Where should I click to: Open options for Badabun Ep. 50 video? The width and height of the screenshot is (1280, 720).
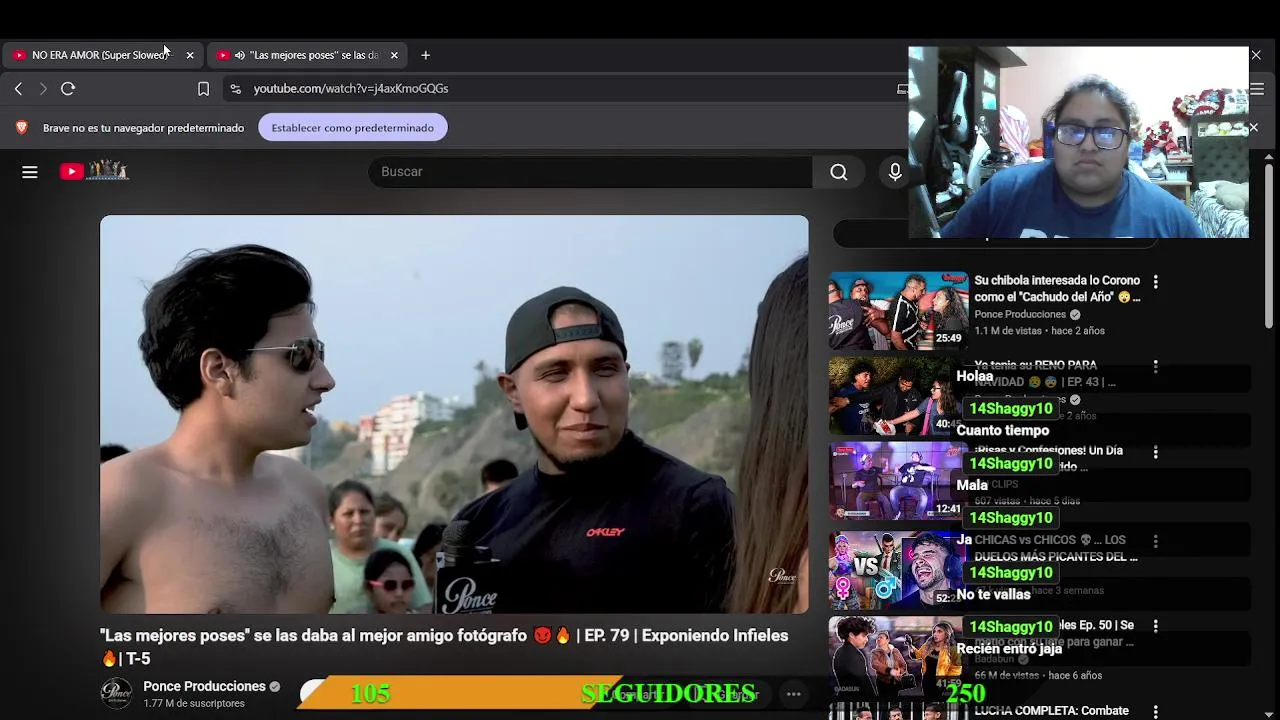point(1155,626)
